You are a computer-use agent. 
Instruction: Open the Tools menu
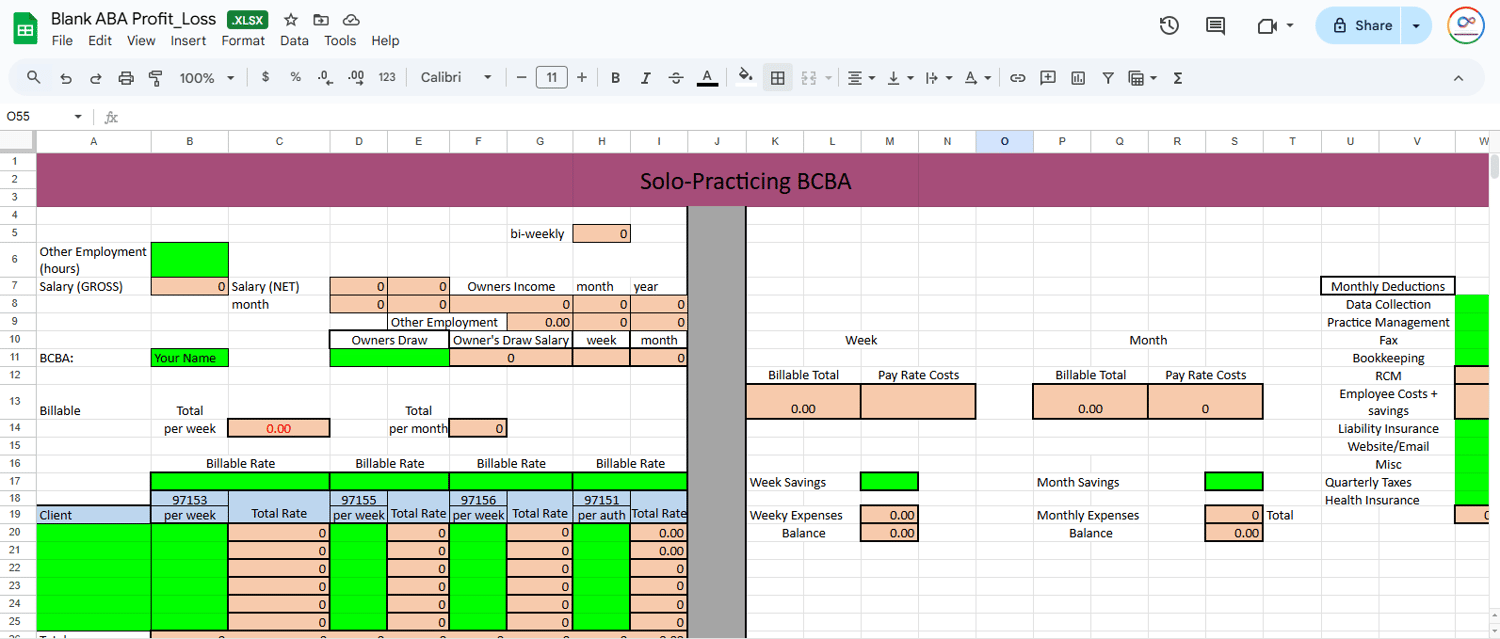tap(340, 41)
